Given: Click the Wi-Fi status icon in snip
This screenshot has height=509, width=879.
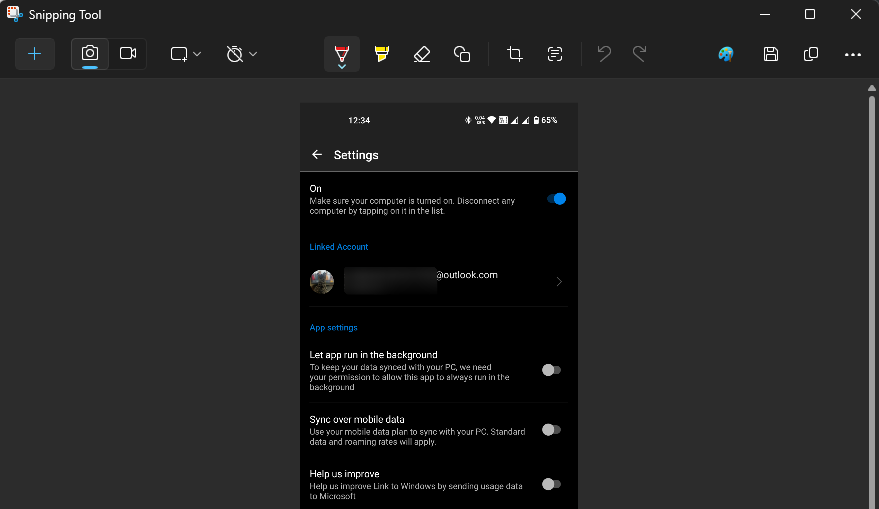Looking at the screenshot, I should (x=492, y=120).
